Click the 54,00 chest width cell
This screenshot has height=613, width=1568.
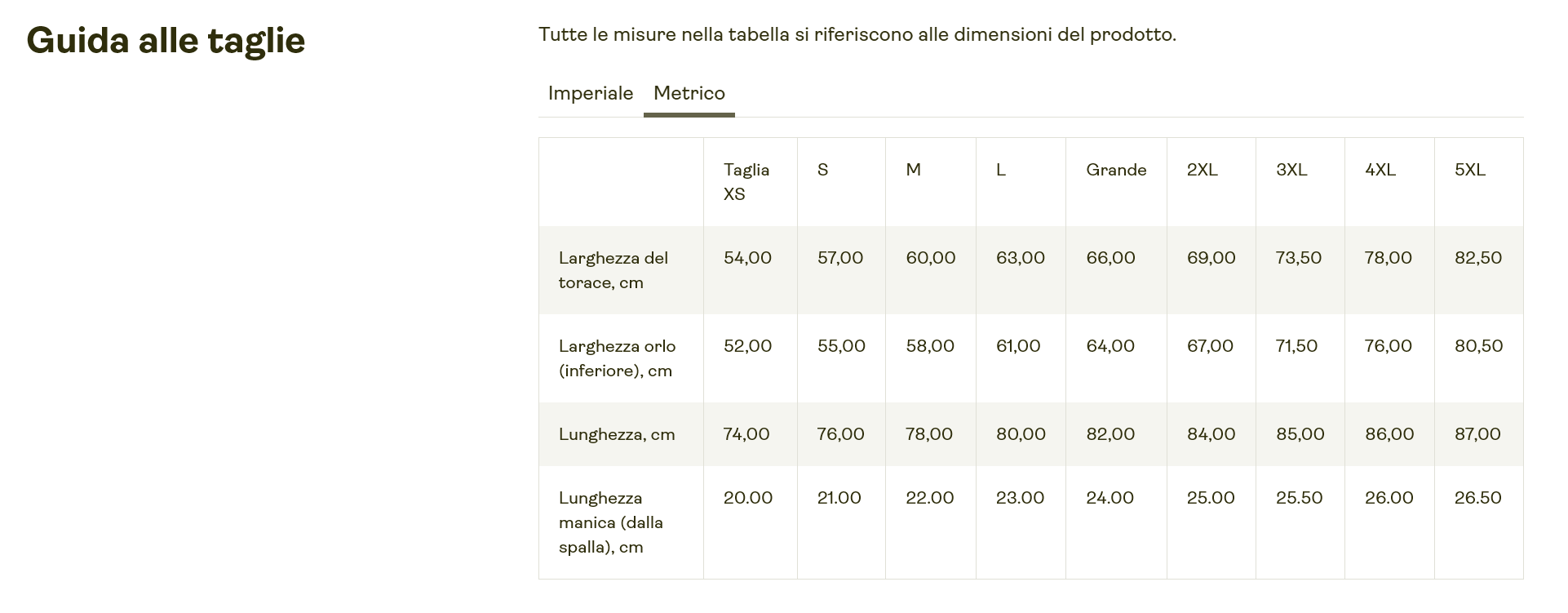click(x=746, y=258)
